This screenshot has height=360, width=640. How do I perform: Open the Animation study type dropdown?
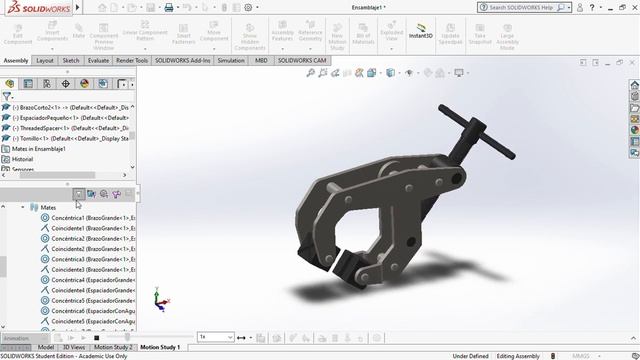coord(25,338)
